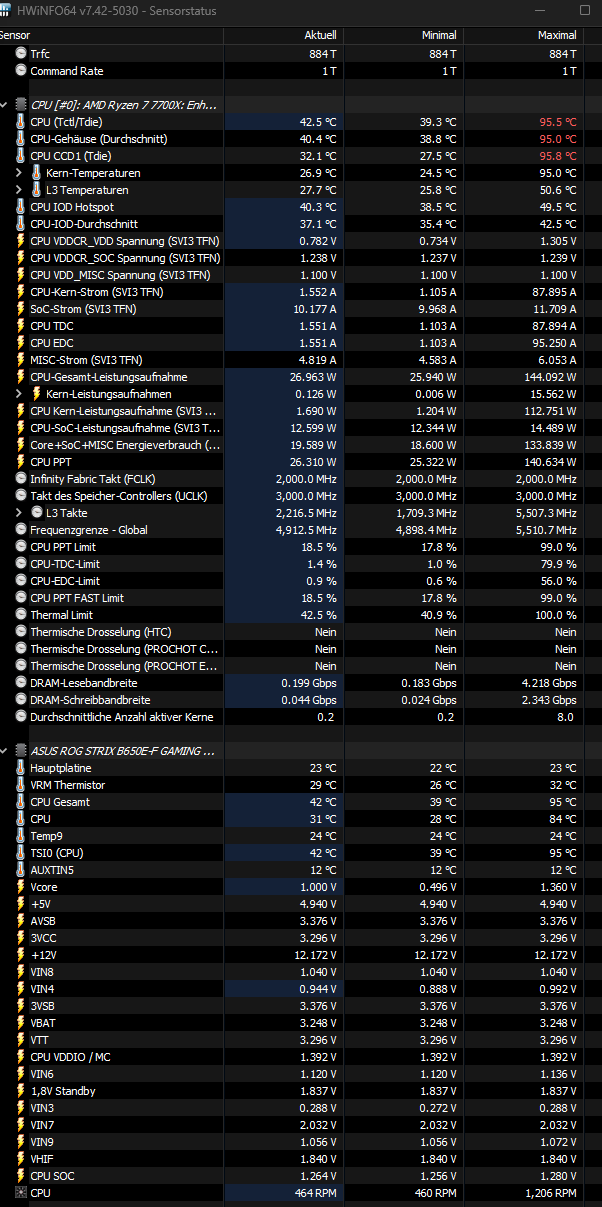The image size is (602, 1207).
Task: Select the MISC-Strom (SVI3 TFN) row
Action: 301,360
